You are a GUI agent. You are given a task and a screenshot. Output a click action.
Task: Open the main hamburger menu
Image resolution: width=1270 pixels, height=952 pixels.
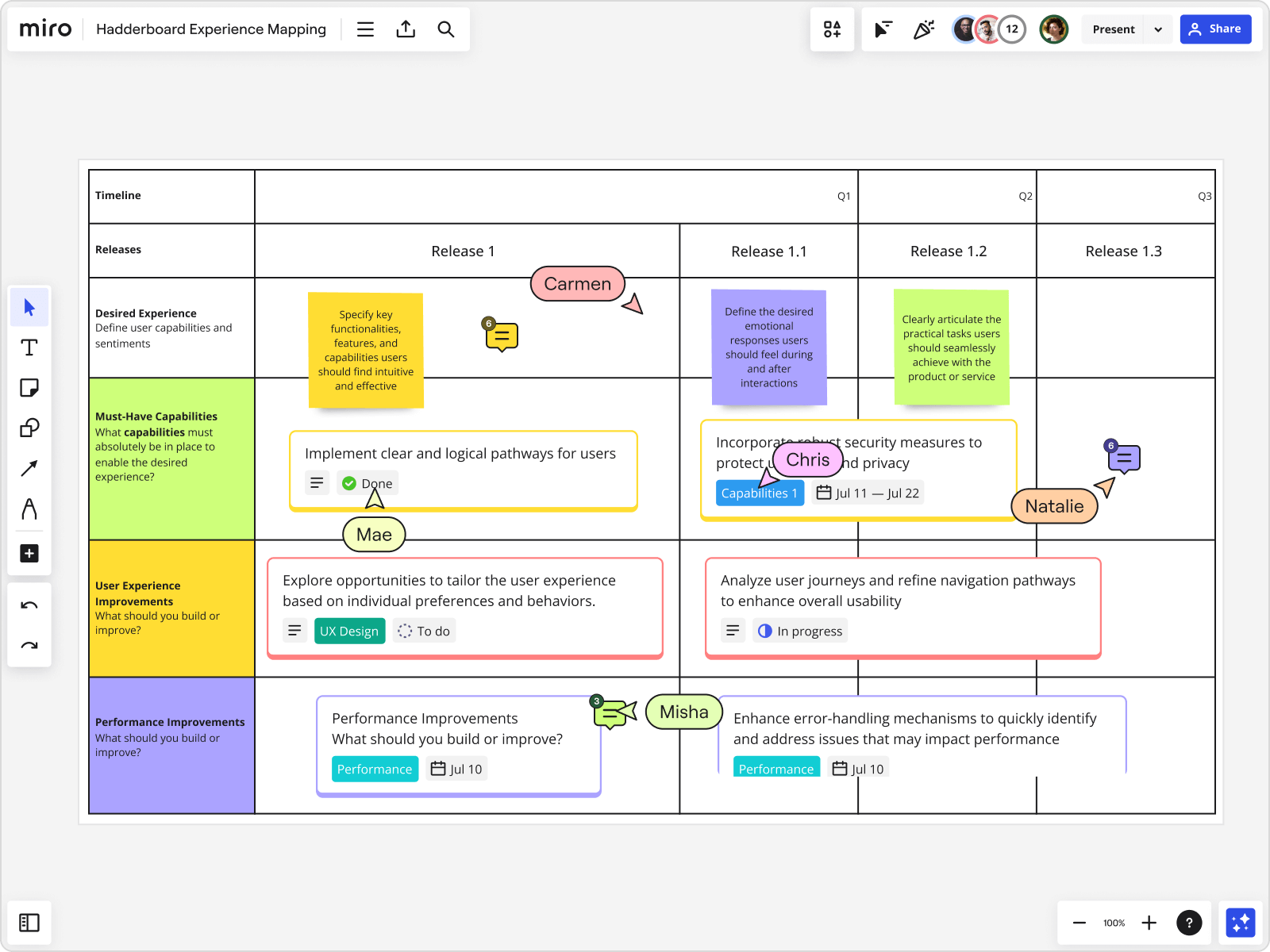365,29
